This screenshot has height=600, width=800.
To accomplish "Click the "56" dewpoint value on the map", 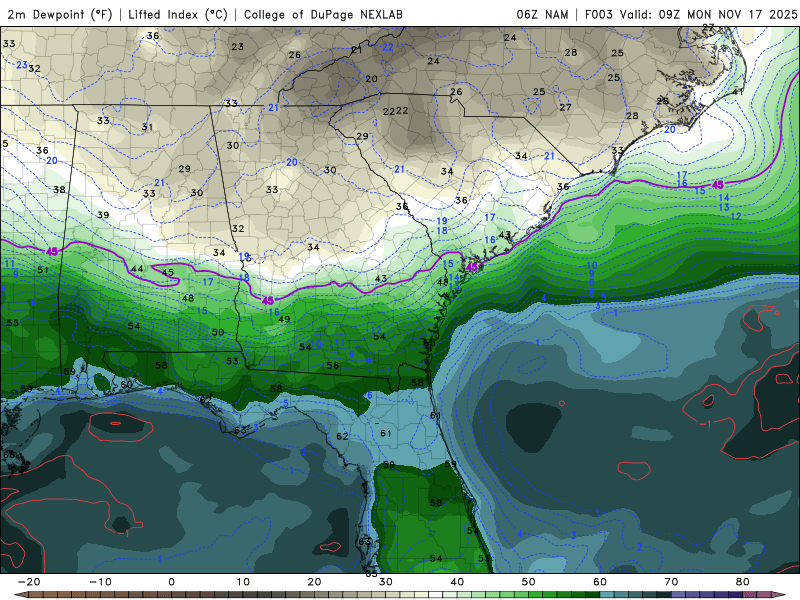I will click(x=333, y=365).
